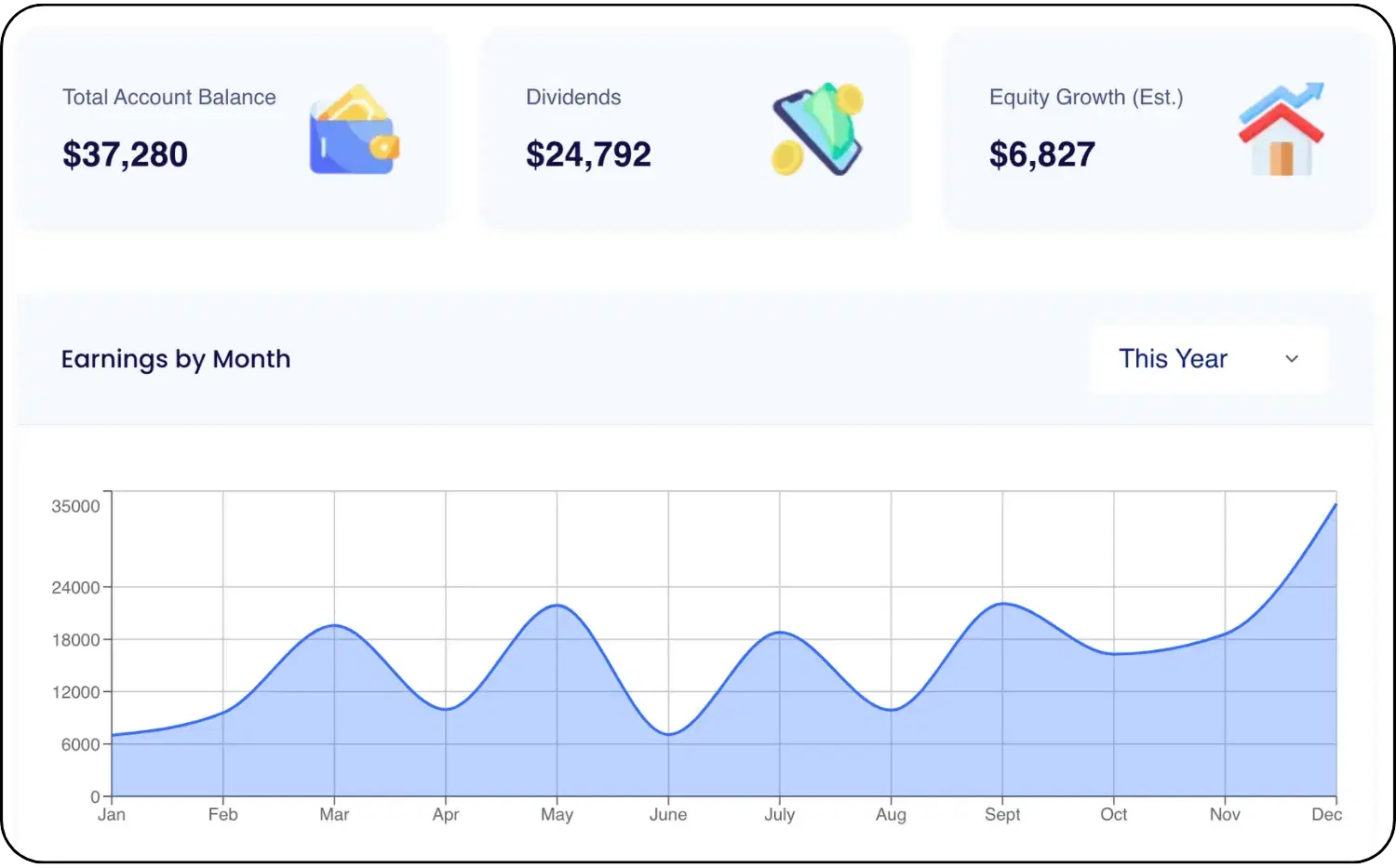Click the Jan axis label

112,815
